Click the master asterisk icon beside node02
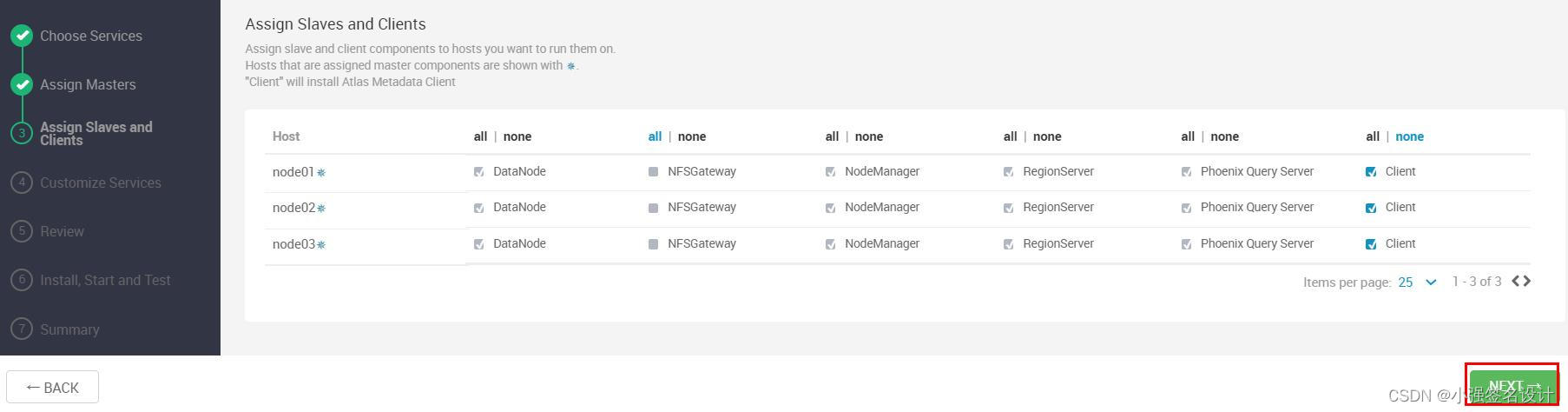Viewport: 1568px width, 412px height. [321, 209]
